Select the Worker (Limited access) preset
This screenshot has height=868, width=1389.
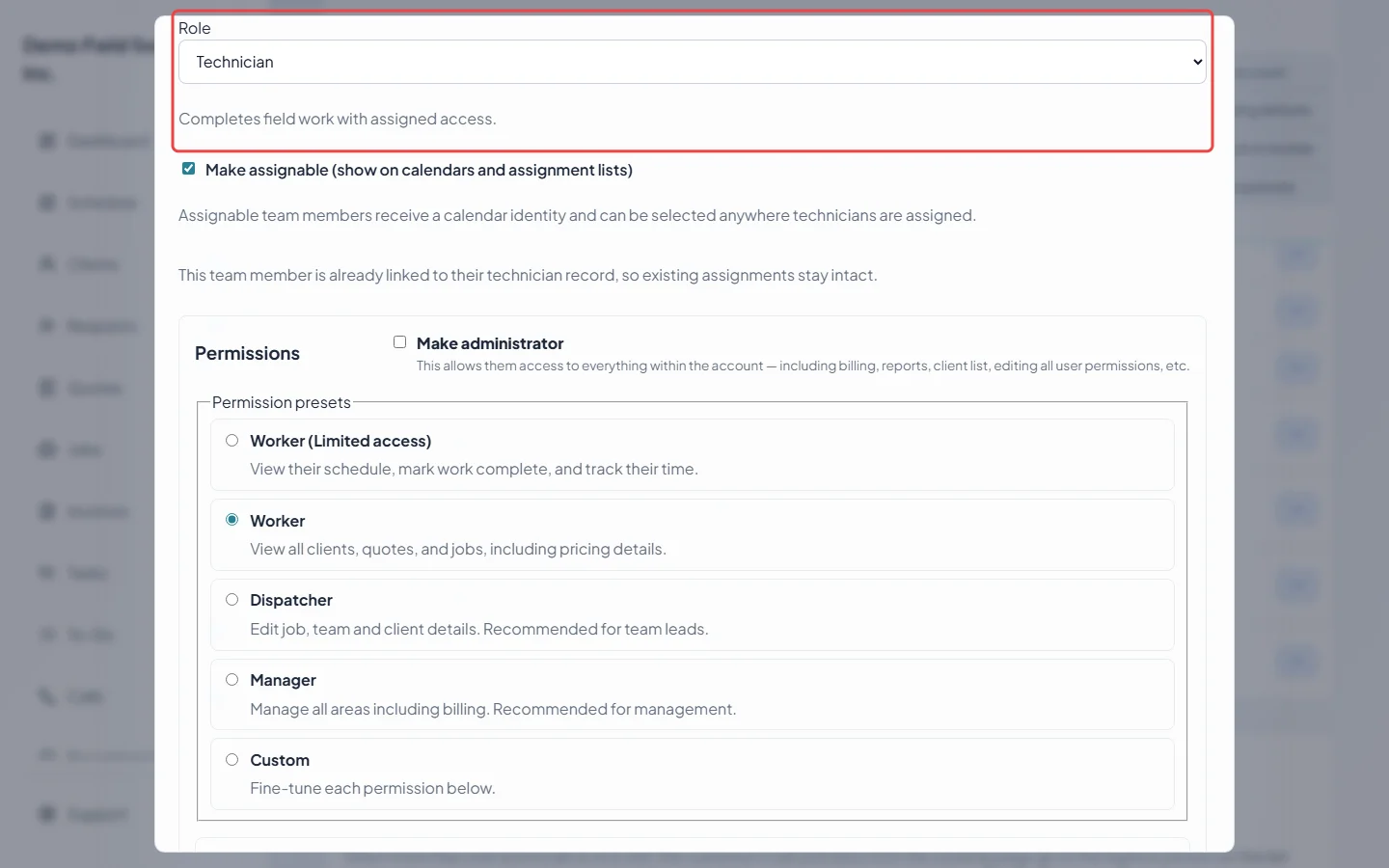point(231,441)
